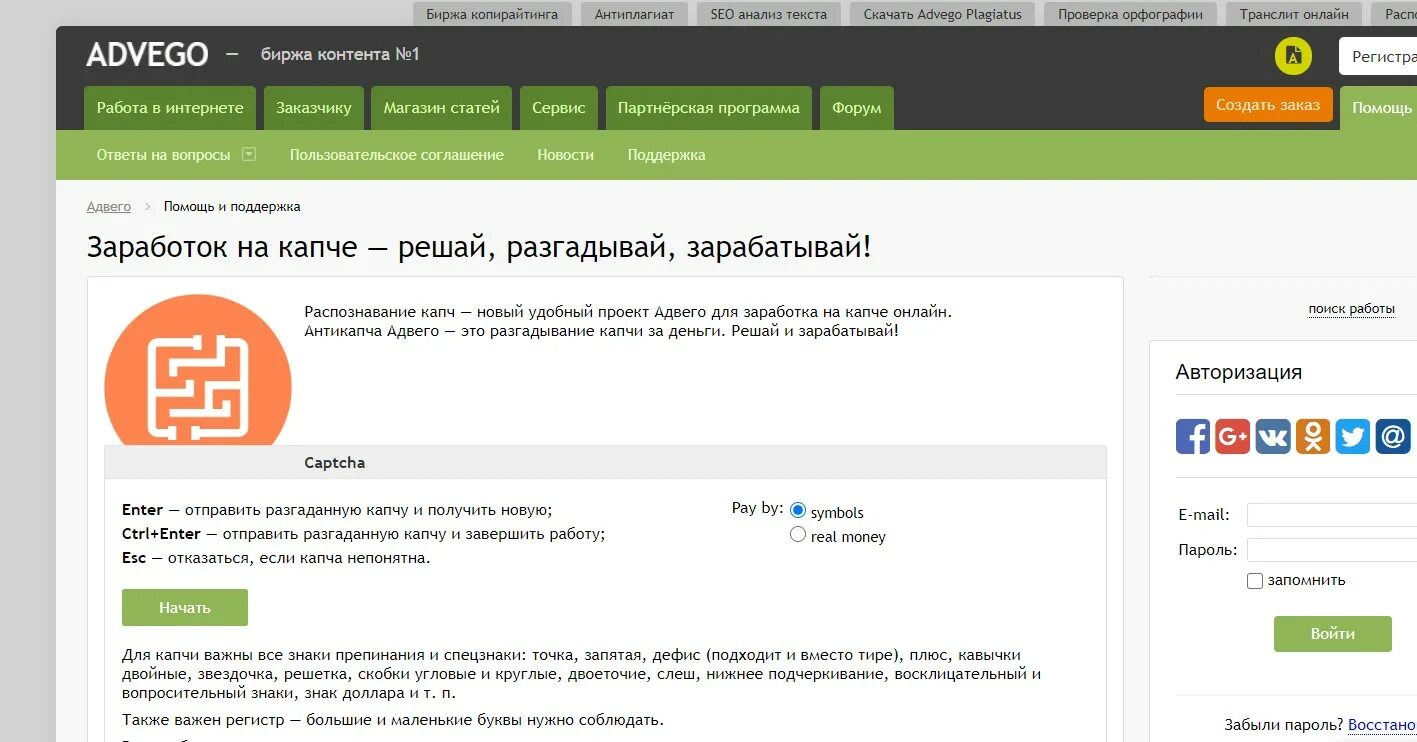Log in with VK icon
The width and height of the screenshot is (1417, 742).
pyautogui.click(x=1273, y=436)
